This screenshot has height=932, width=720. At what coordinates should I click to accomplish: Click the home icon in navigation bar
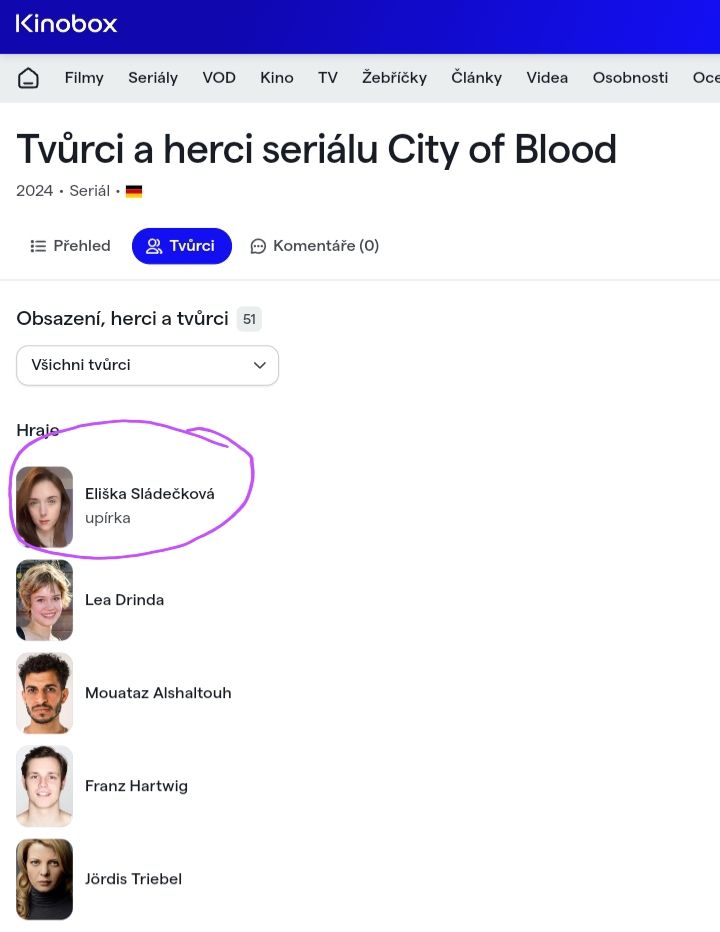(28, 77)
